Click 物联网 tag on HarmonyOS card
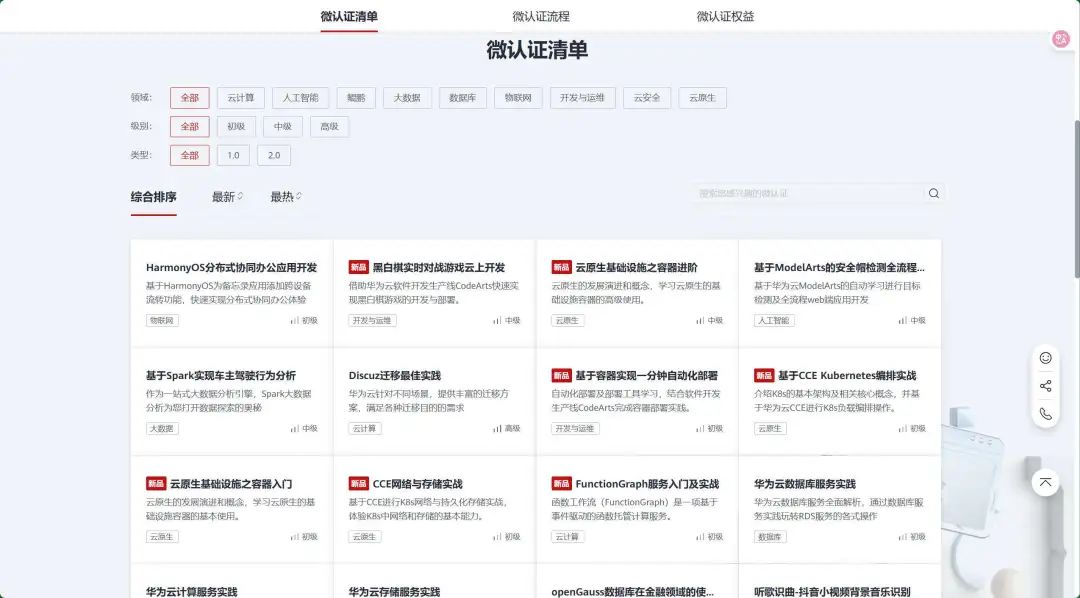This screenshot has width=1080, height=598. [162, 320]
